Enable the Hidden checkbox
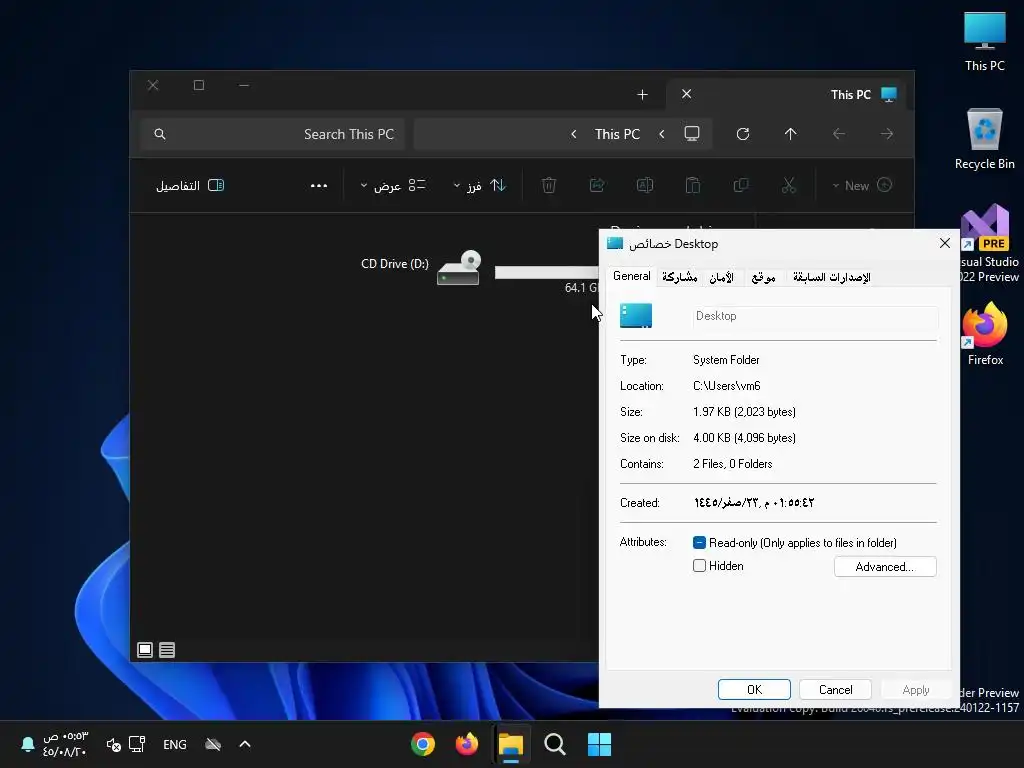Screen dimensions: 1024x768 click(699, 566)
